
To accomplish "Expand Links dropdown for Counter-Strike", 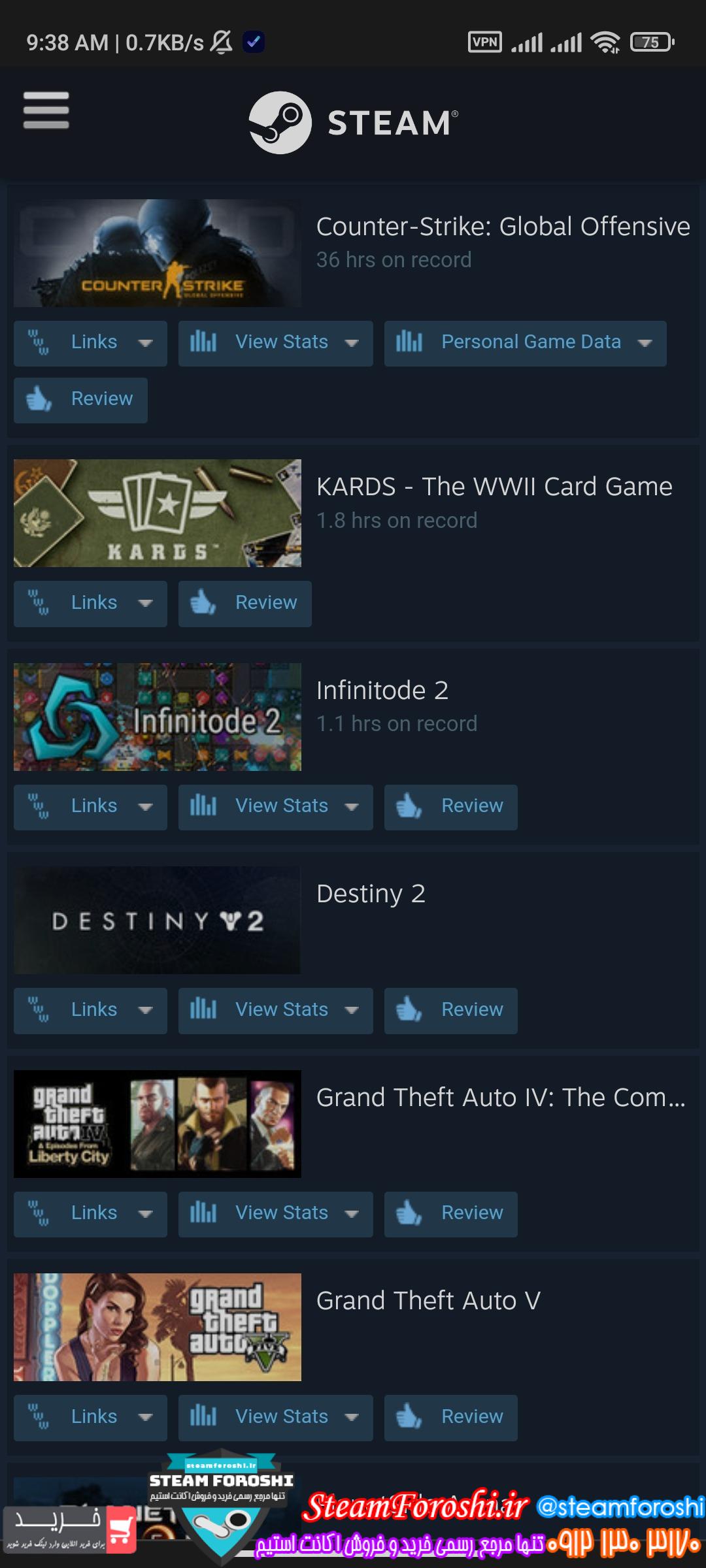I will tap(145, 342).
